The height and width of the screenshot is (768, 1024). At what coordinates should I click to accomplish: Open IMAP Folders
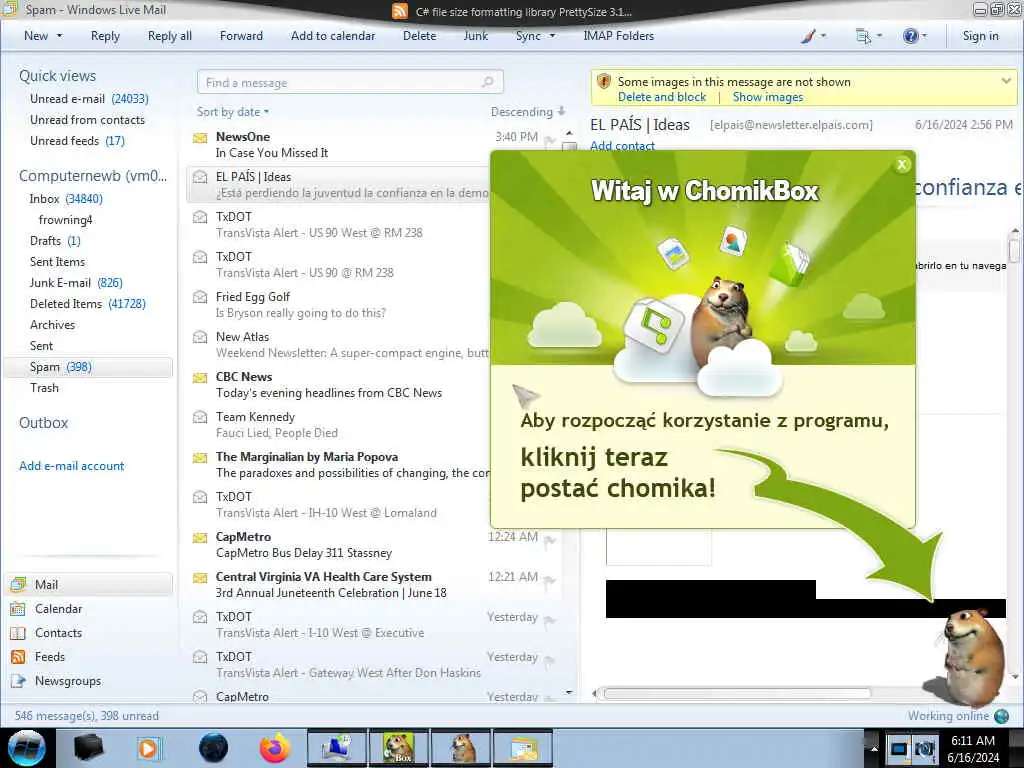(618, 36)
